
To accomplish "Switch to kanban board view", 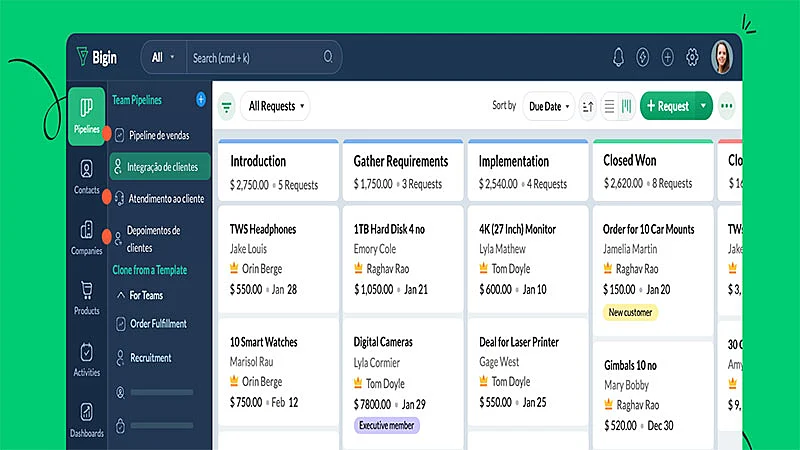I will pos(626,106).
